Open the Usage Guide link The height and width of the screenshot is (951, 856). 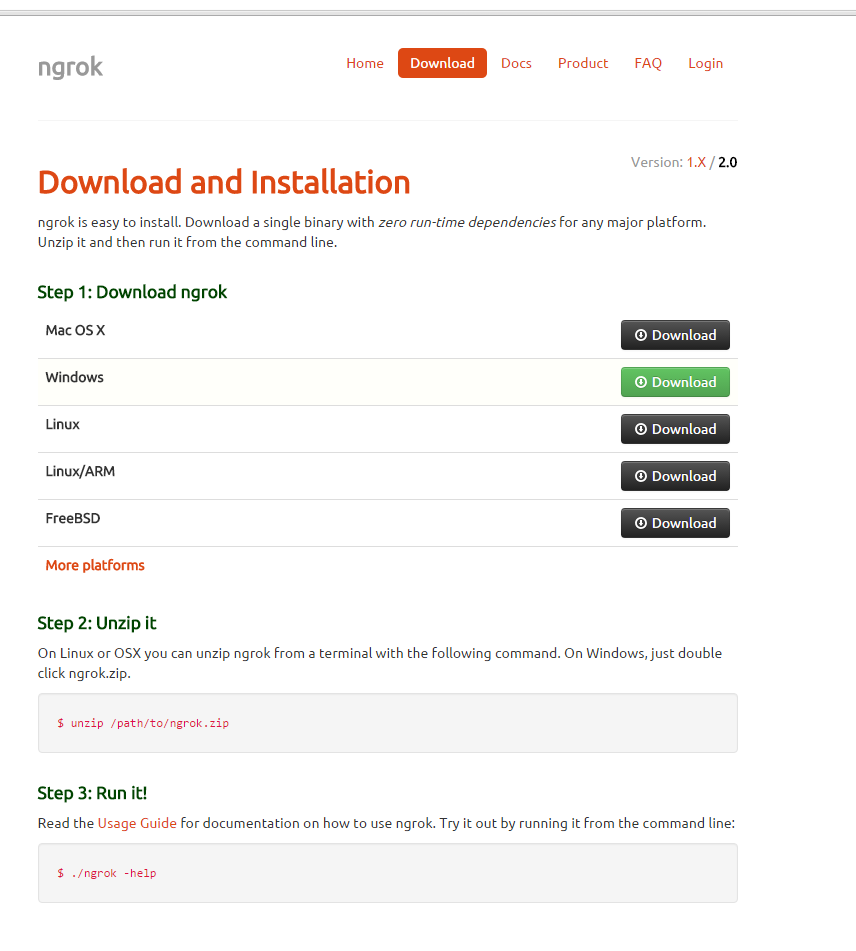pos(137,823)
